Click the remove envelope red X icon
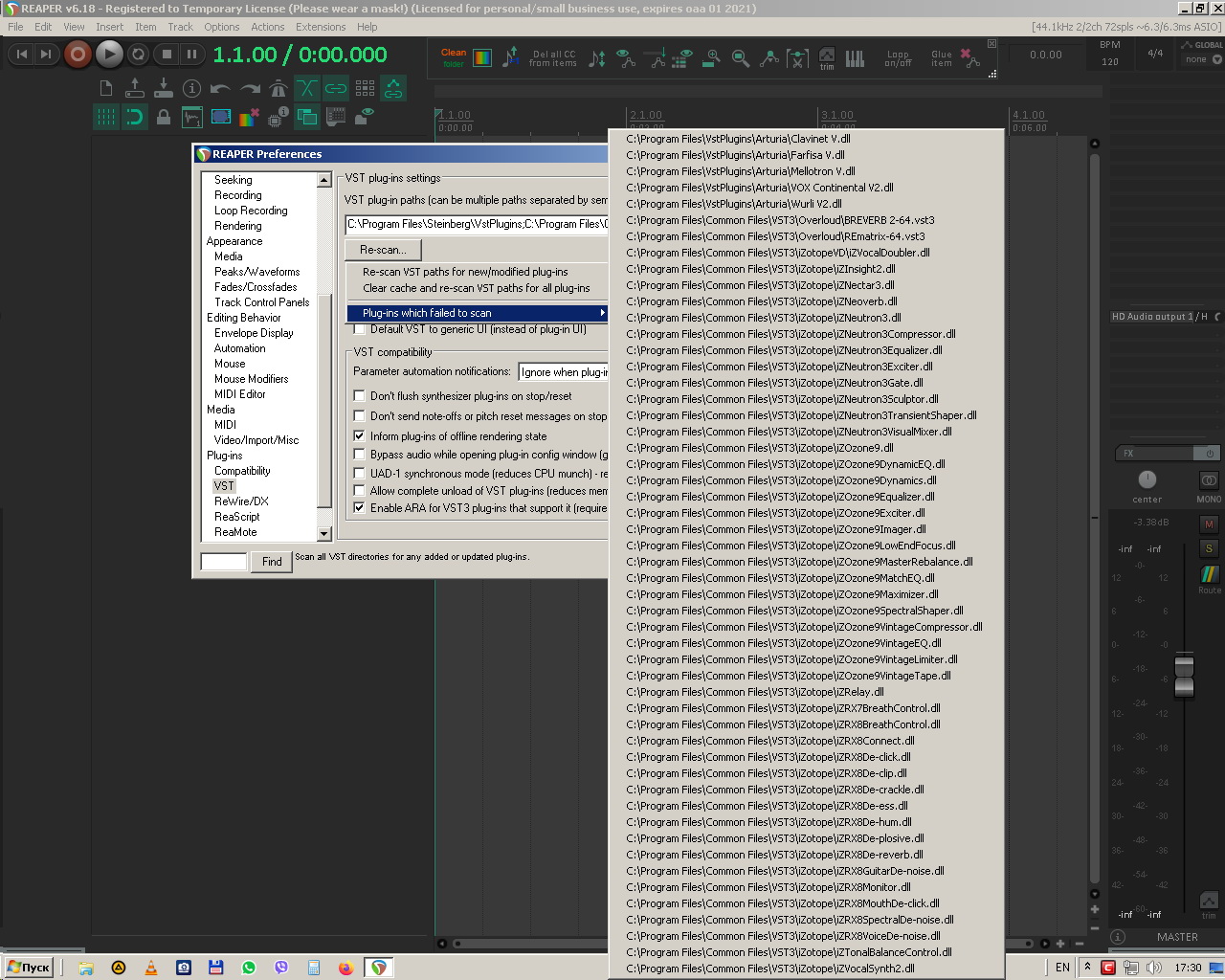This screenshot has height=980, width=1225. pyautogui.click(x=969, y=58)
